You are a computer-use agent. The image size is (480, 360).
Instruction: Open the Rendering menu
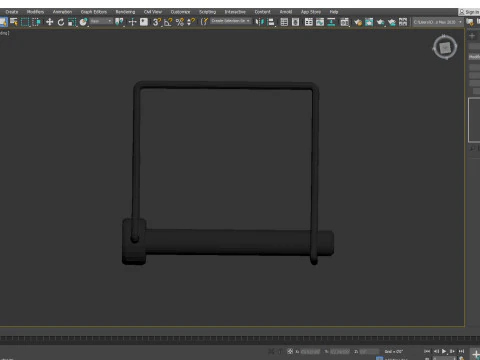pyautogui.click(x=125, y=12)
